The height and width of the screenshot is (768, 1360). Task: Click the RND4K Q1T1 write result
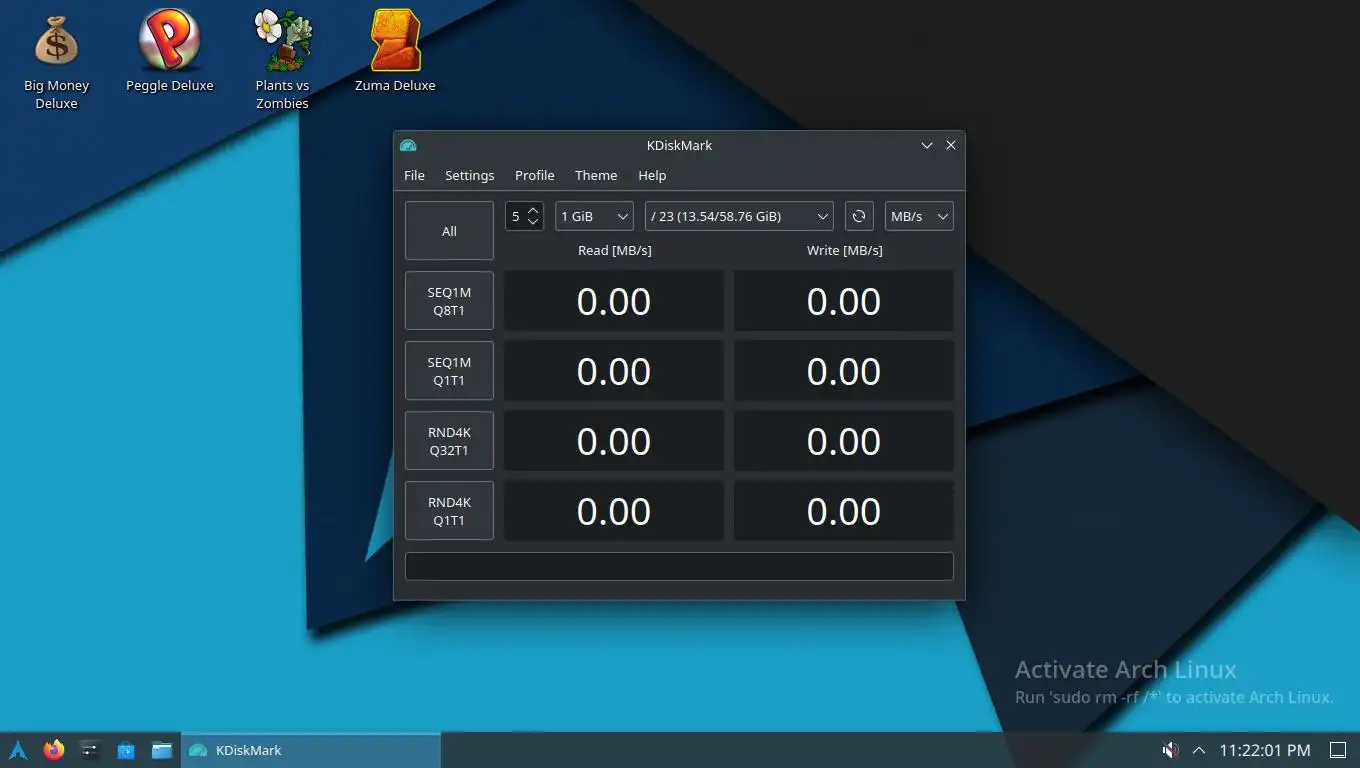pyautogui.click(x=844, y=511)
